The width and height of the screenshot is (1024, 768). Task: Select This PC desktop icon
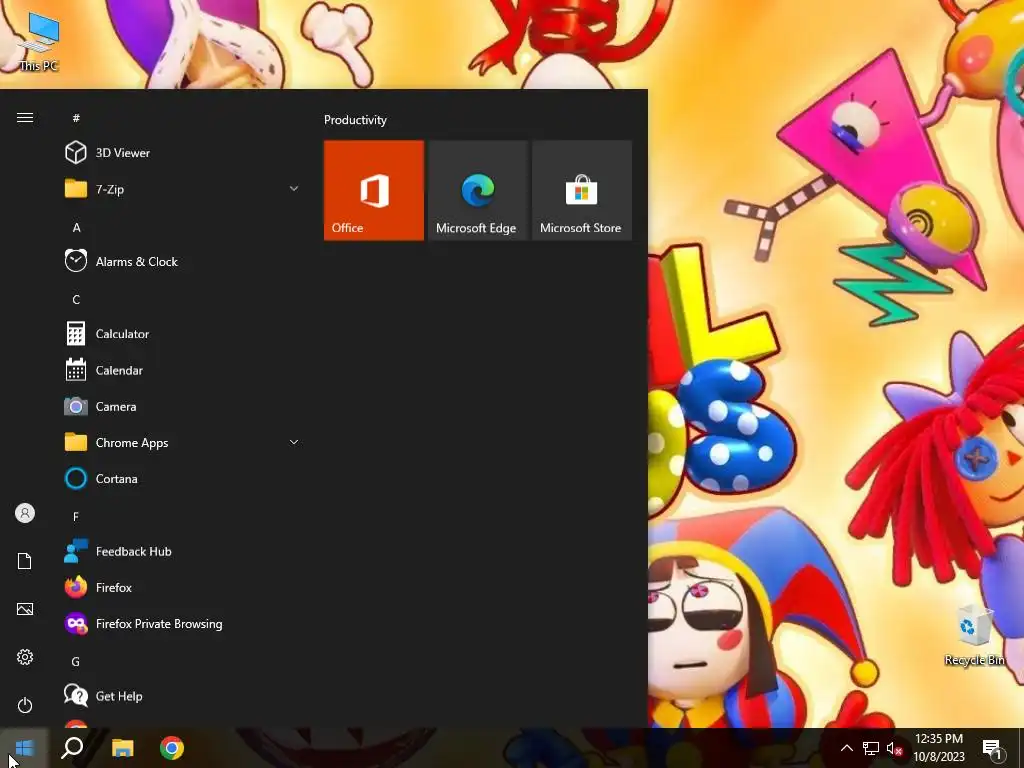(x=39, y=42)
